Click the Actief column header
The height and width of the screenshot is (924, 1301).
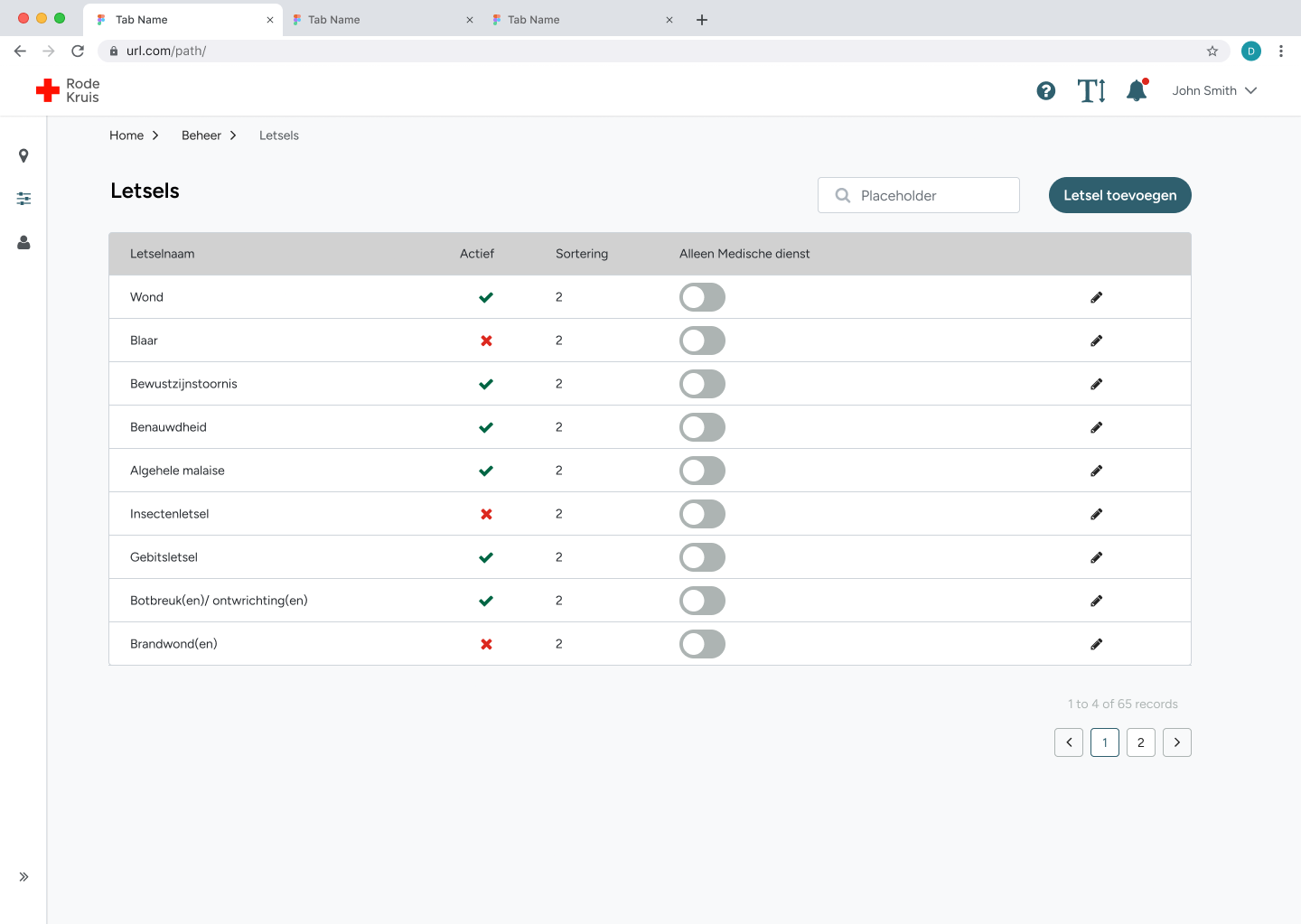pyautogui.click(x=477, y=254)
